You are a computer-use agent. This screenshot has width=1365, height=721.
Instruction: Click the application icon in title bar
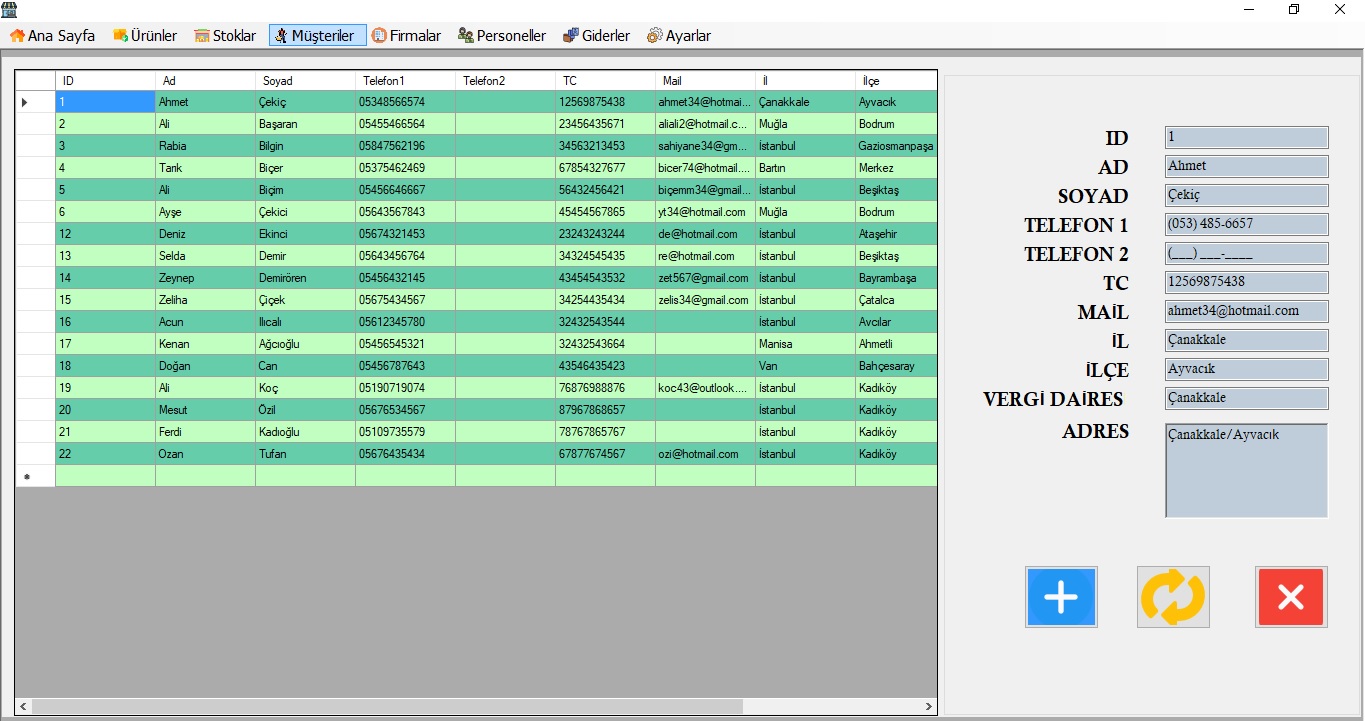[x=8, y=8]
